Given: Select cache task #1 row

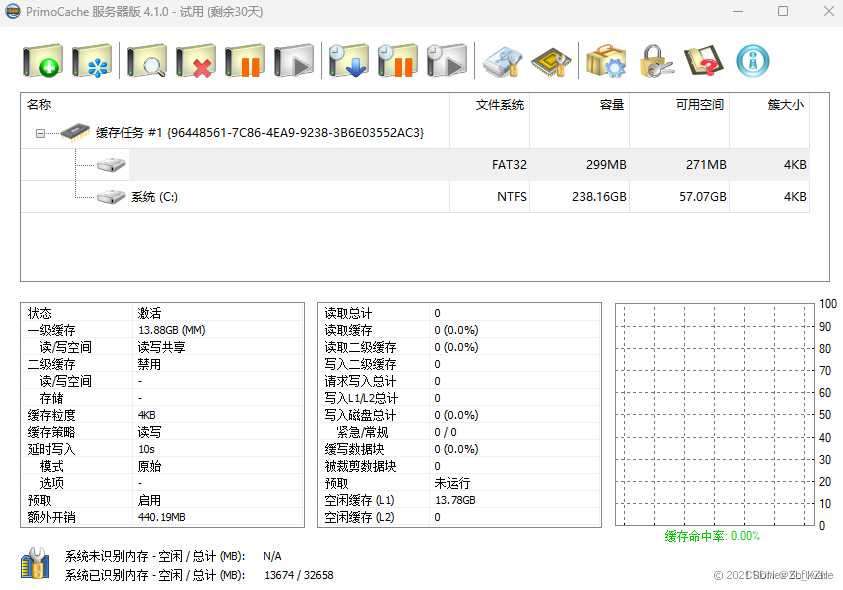Looking at the screenshot, I should point(415,132).
